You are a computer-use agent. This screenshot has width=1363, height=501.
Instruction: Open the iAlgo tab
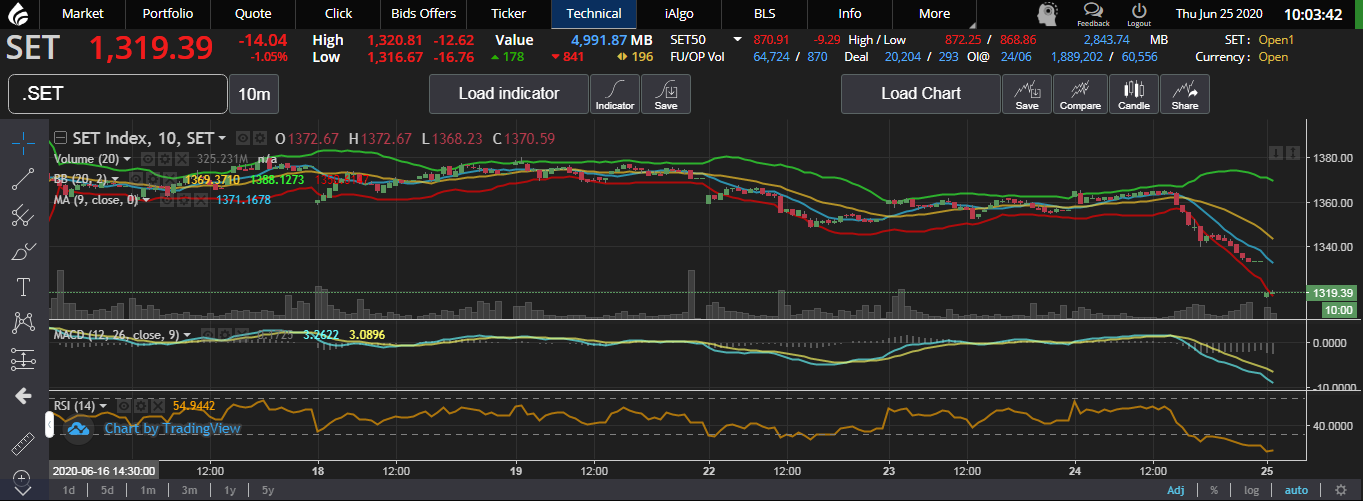[x=681, y=14]
